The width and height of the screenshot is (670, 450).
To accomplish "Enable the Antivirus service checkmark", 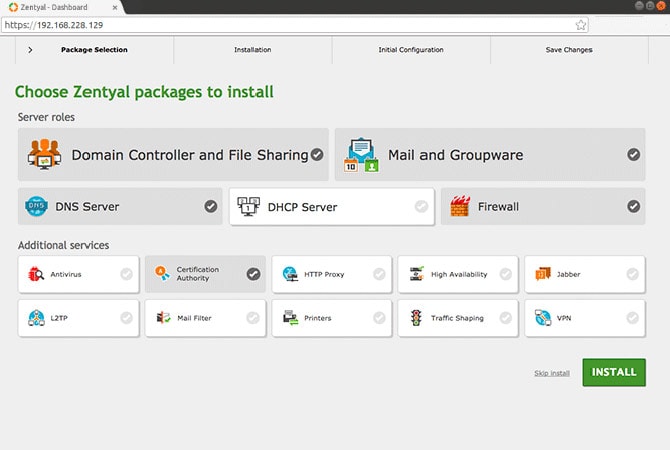I will [126, 274].
